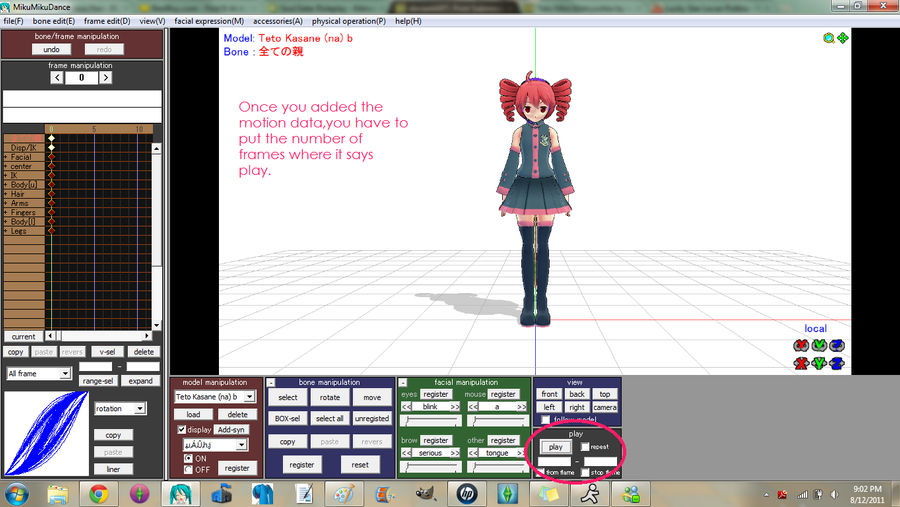900x507 pixels.
Task: Open the file(F) menu
Action: coord(13,21)
